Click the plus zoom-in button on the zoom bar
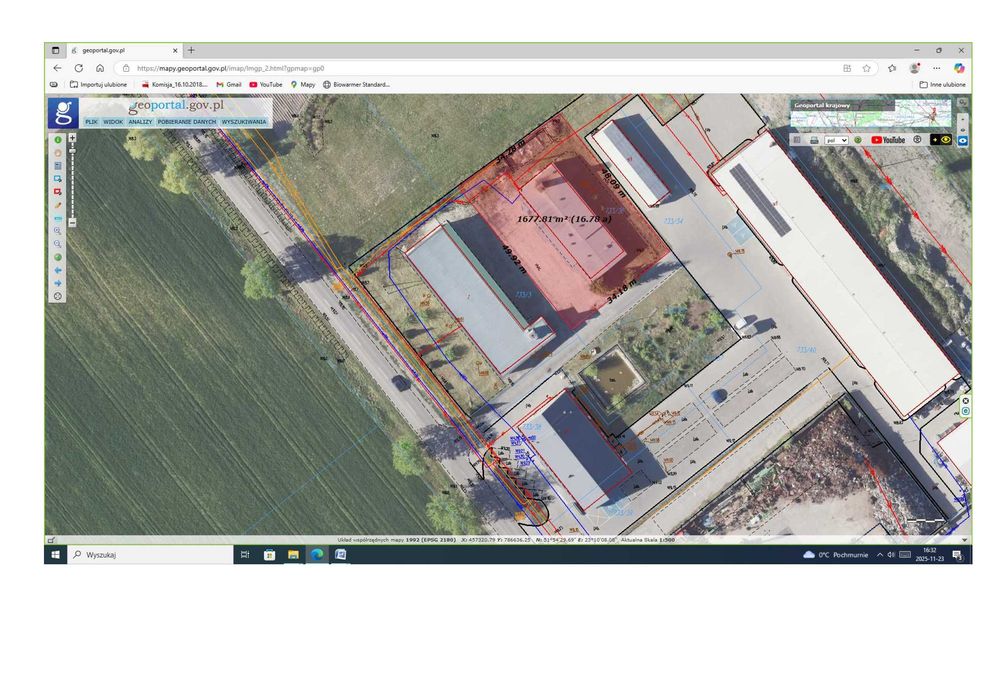The width and height of the screenshot is (989, 699). (x=73, y=138)
